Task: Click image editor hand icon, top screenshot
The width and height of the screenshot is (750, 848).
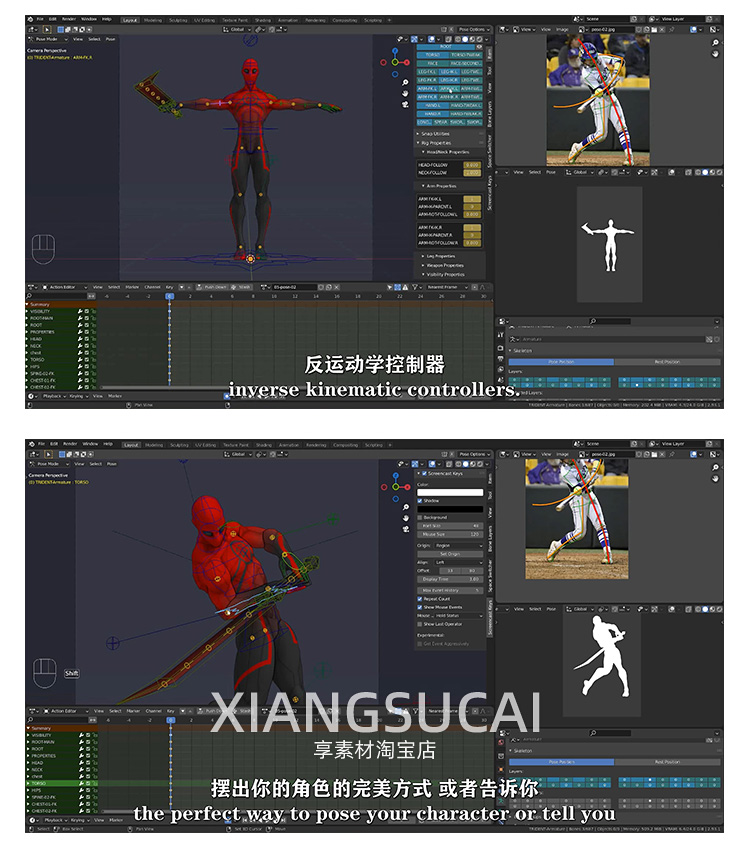Action: pyautogui.click(x=715, y=54)
